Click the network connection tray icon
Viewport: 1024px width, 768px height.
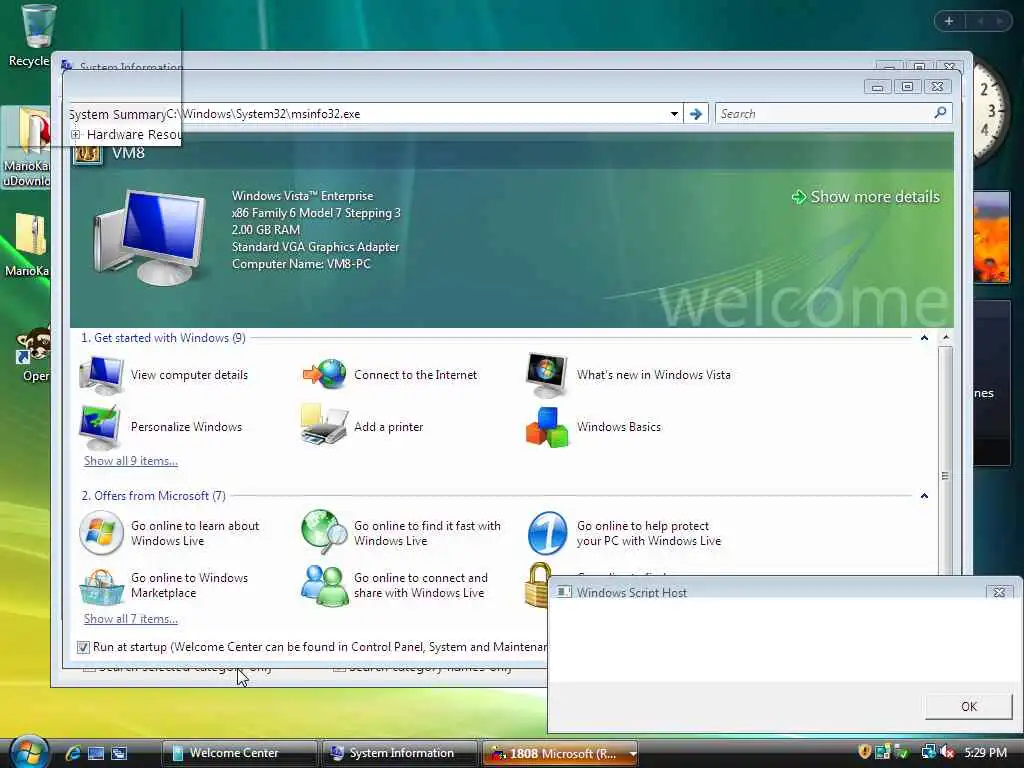coord(927,752)
